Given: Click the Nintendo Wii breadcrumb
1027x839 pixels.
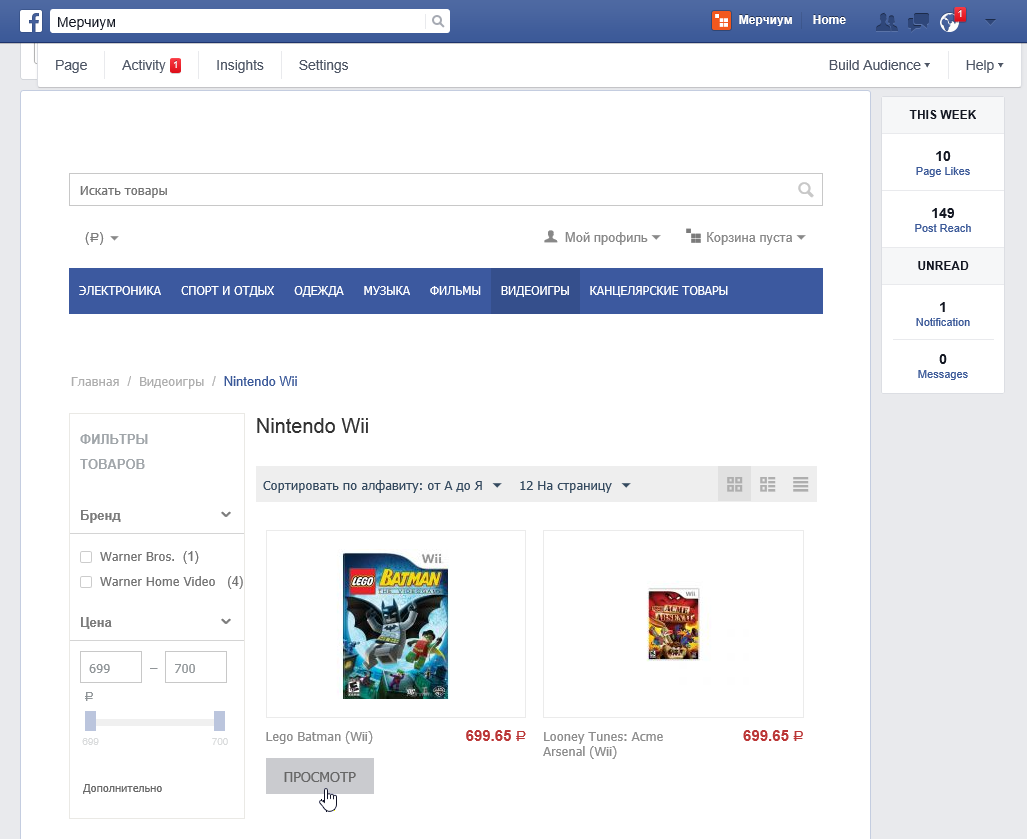Looking at the screenshot, I should 261,381.
